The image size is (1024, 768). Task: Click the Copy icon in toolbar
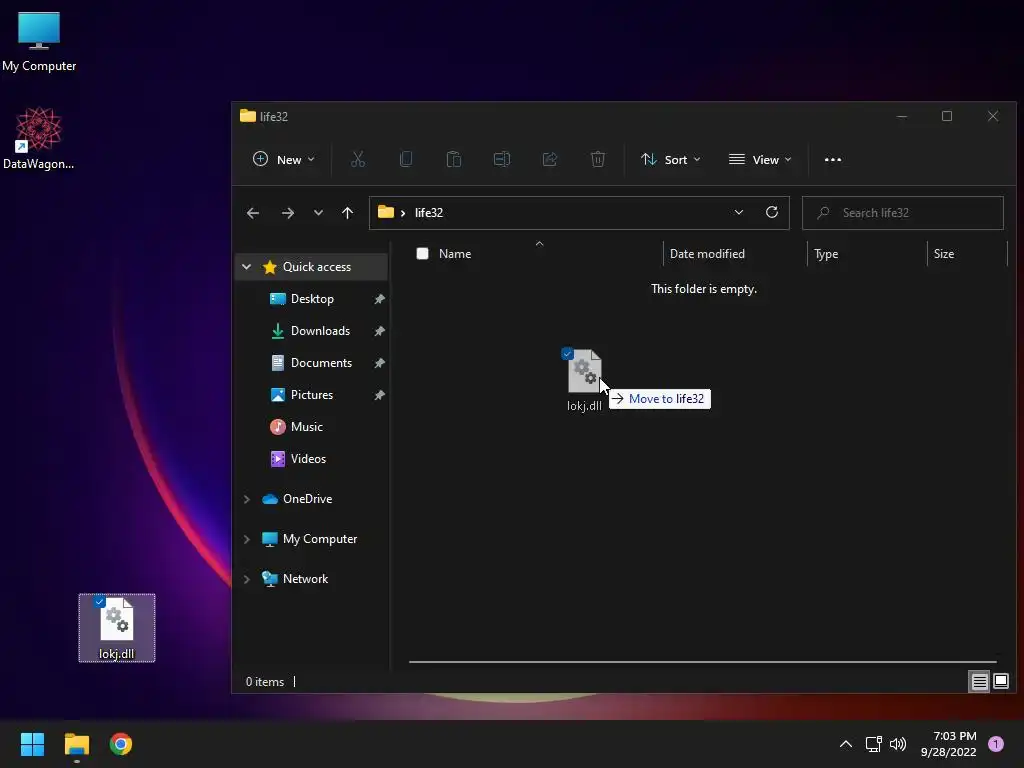click(x=406, y=159)
